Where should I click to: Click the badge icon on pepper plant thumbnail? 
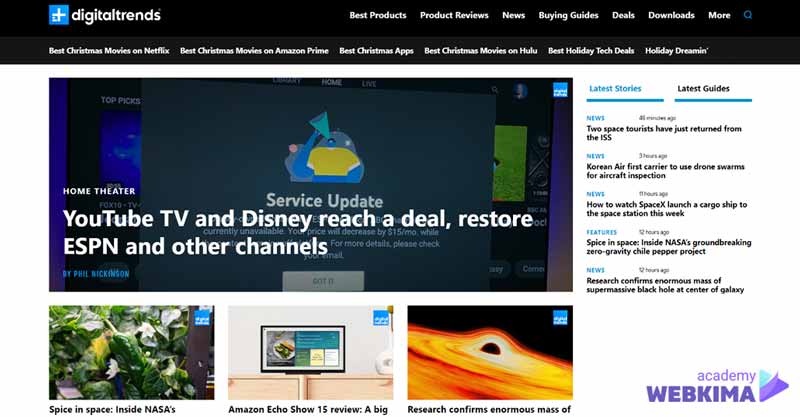(x=202, y=318)
